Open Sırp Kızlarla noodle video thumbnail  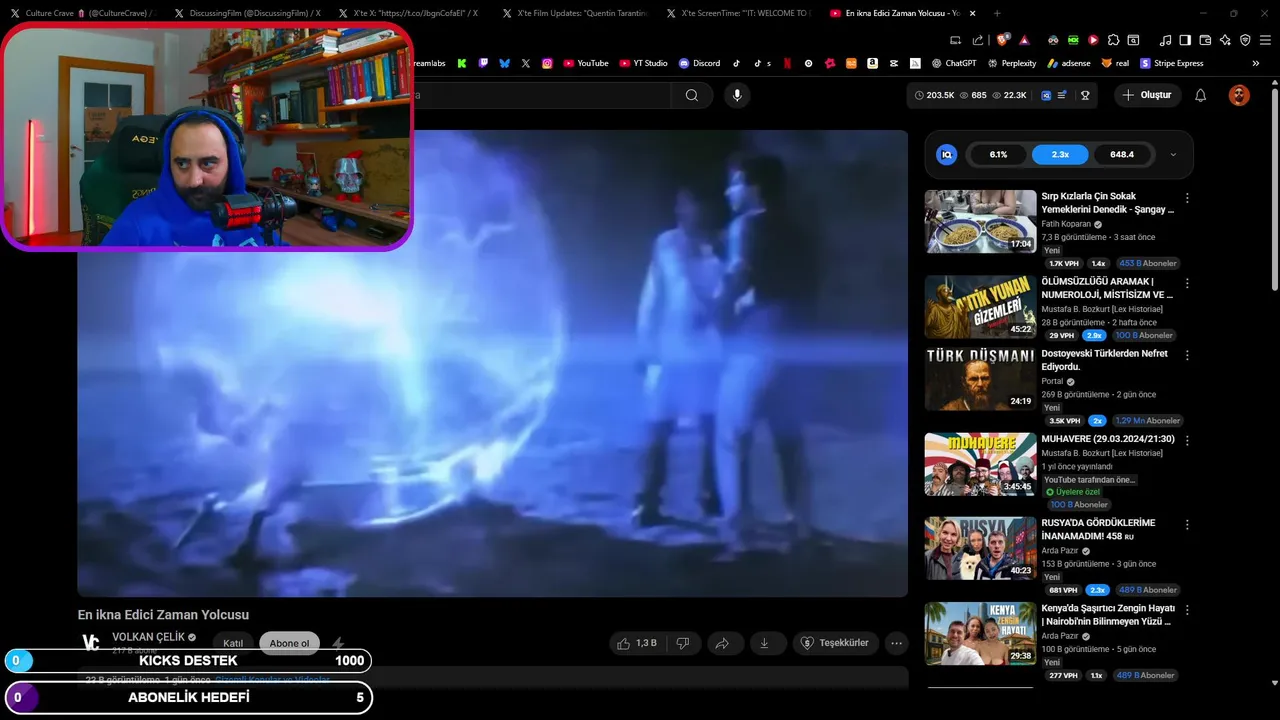pos(980,221)
